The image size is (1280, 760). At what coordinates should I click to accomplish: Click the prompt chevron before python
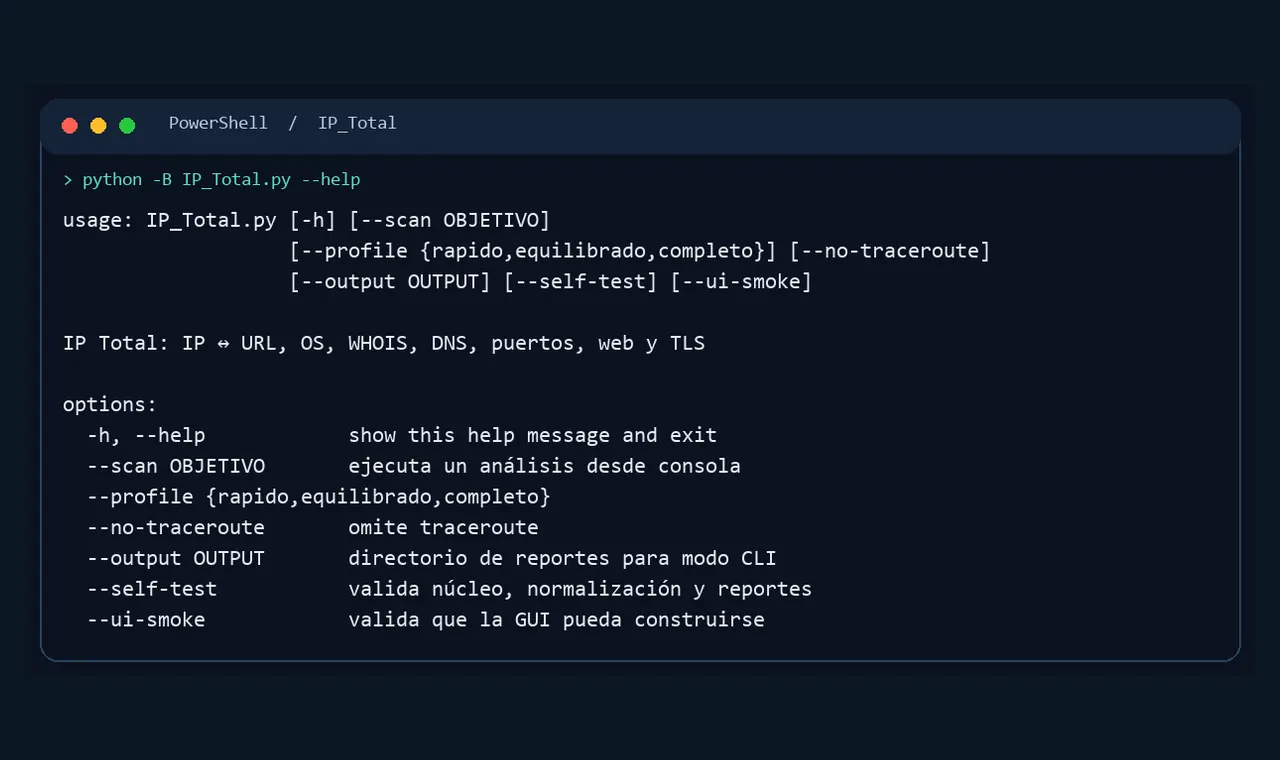(68, 180)
